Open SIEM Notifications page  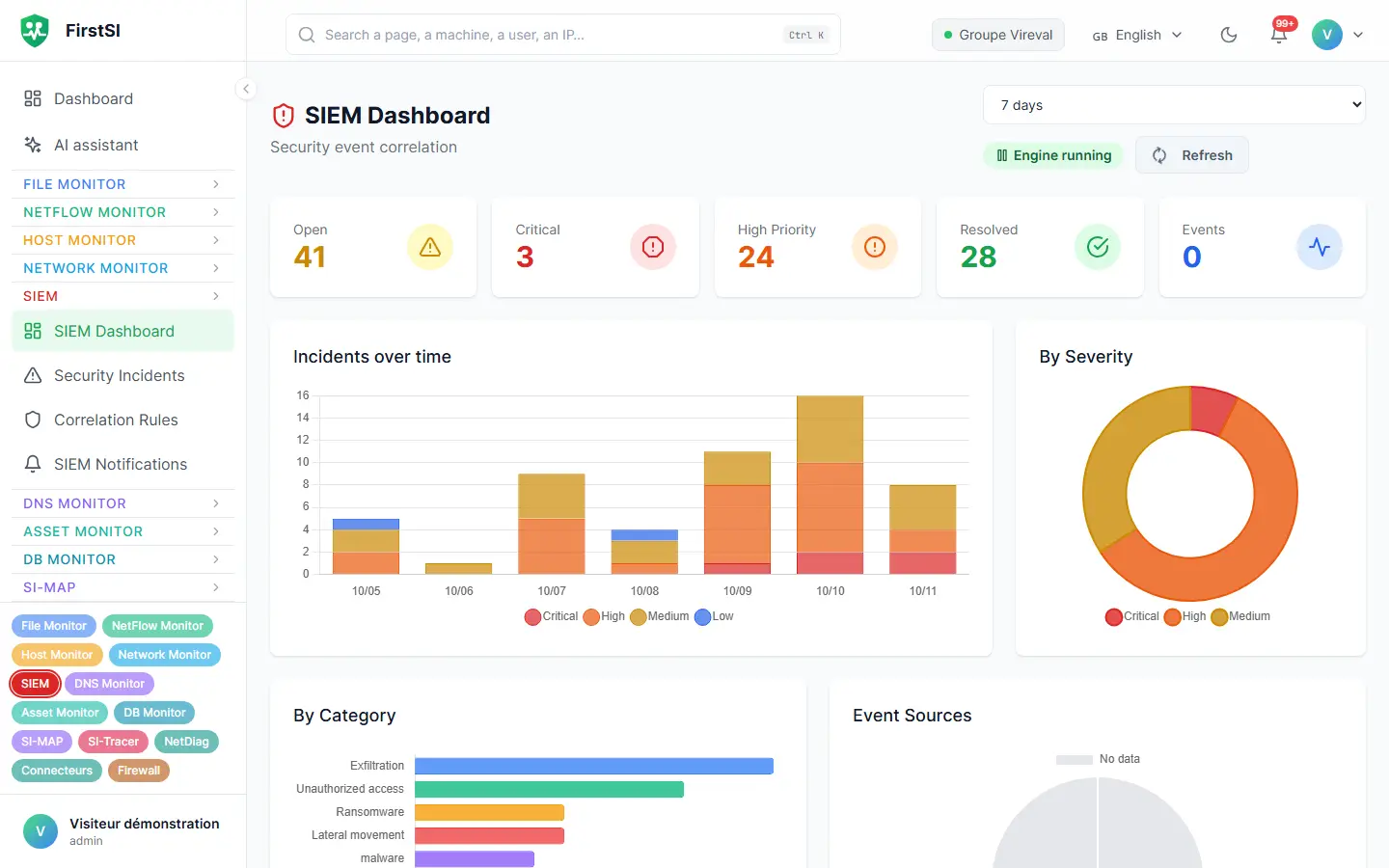click(123, 464)
